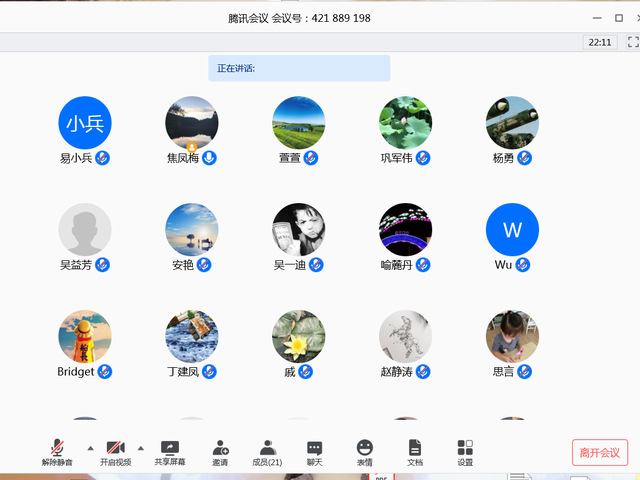Click the name label 赵静涛
Screen dimensions: 640x480
point(397,372)
